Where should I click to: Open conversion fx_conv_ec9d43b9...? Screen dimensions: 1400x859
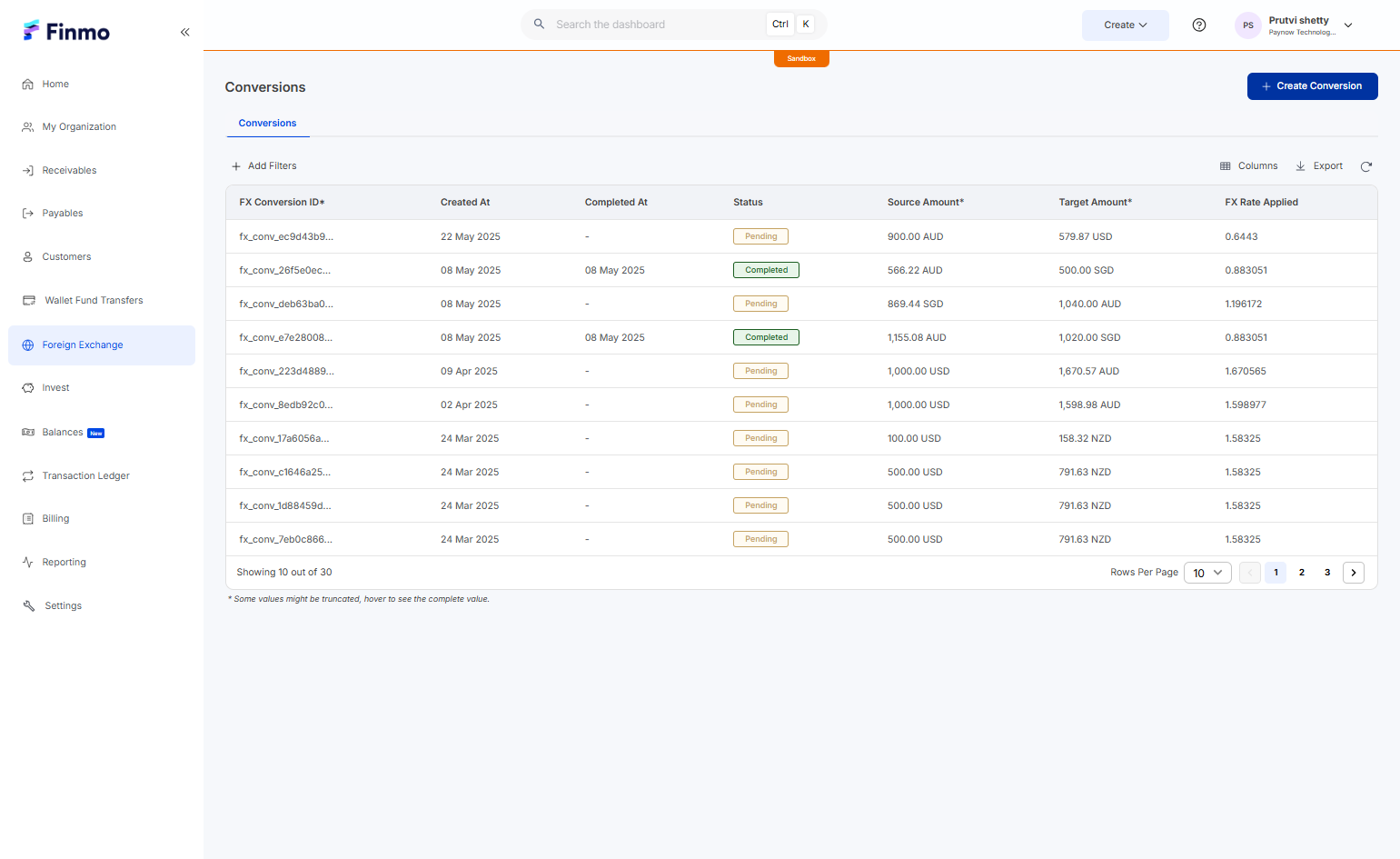pyautogui.click(x=286, y=237)
